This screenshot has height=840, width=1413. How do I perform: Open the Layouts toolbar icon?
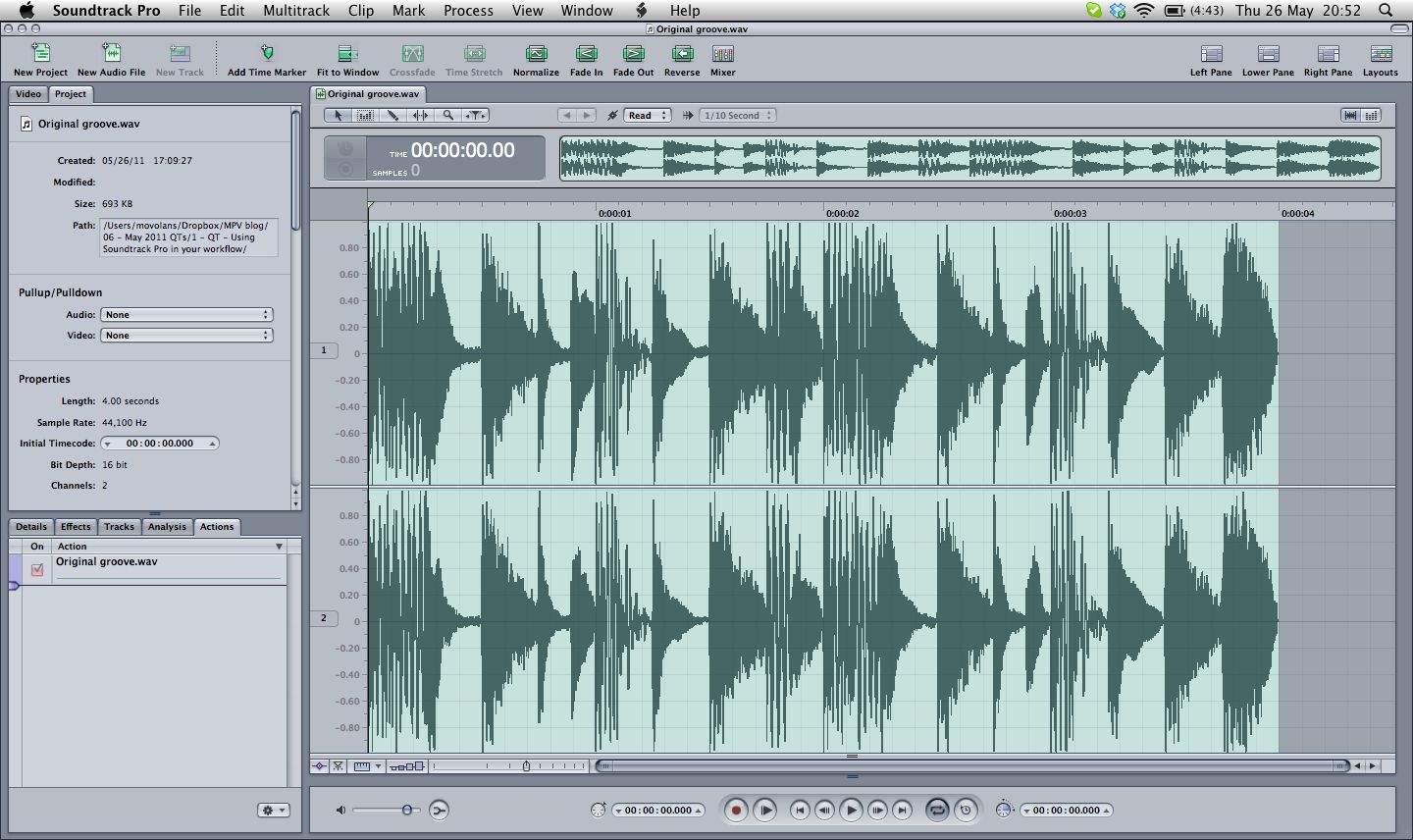tap(1381, 53)
